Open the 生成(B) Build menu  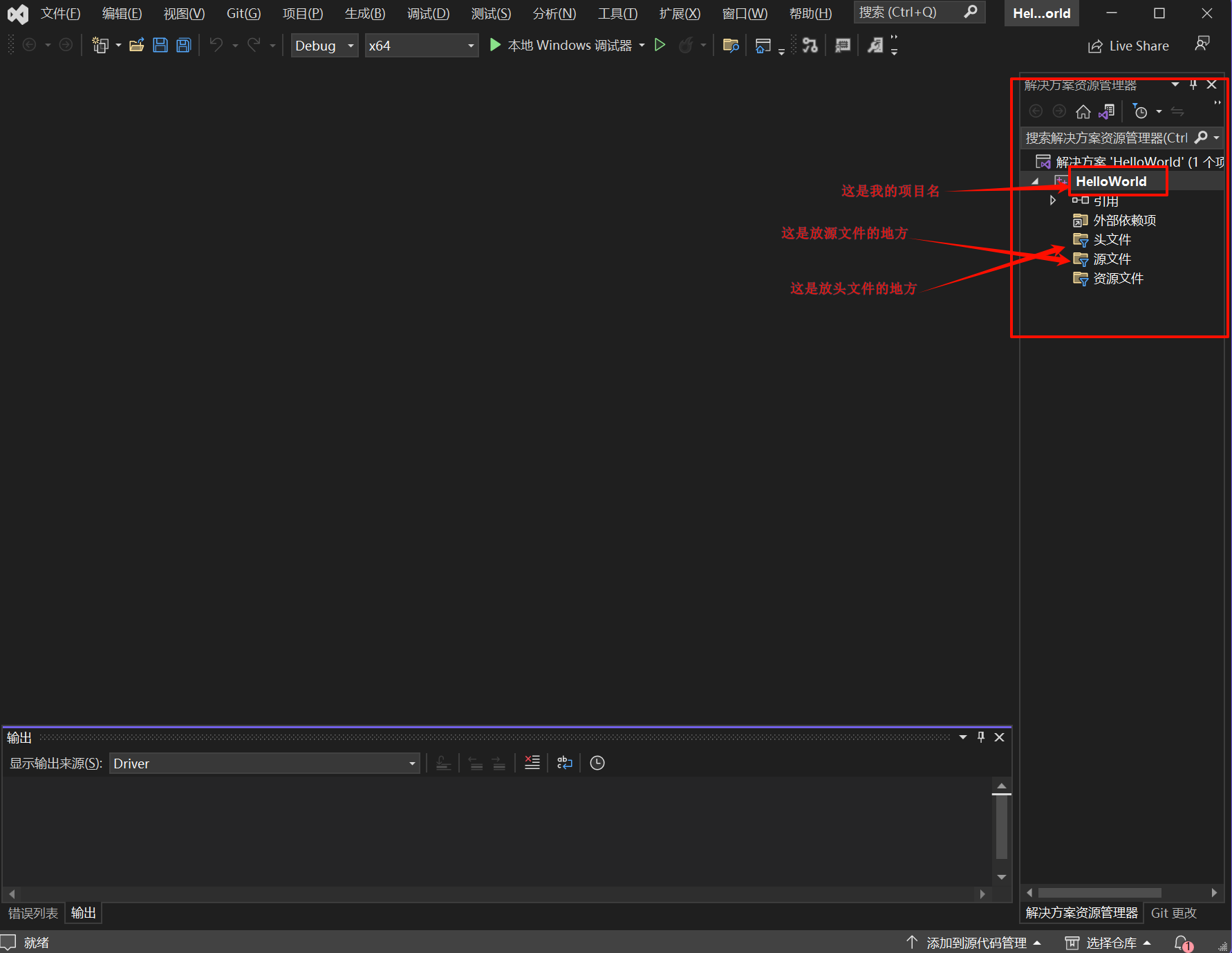(x=364, y=14)
